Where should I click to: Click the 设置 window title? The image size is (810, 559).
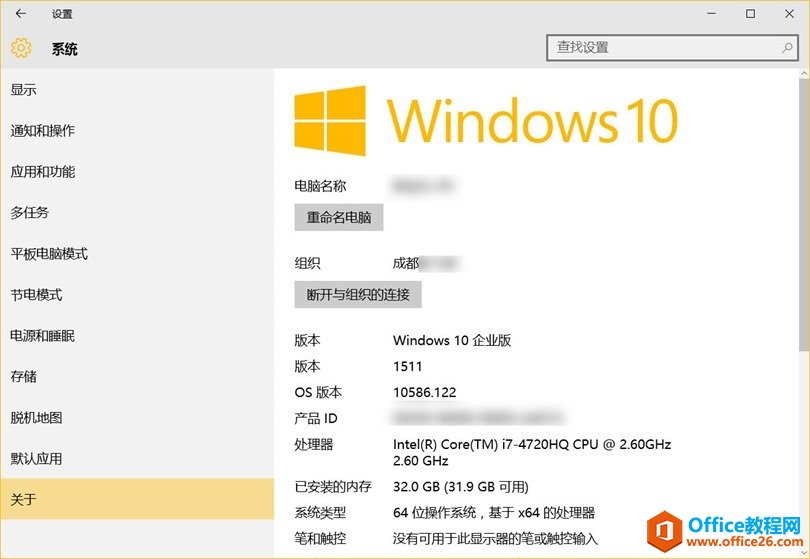tap(62, 14)
